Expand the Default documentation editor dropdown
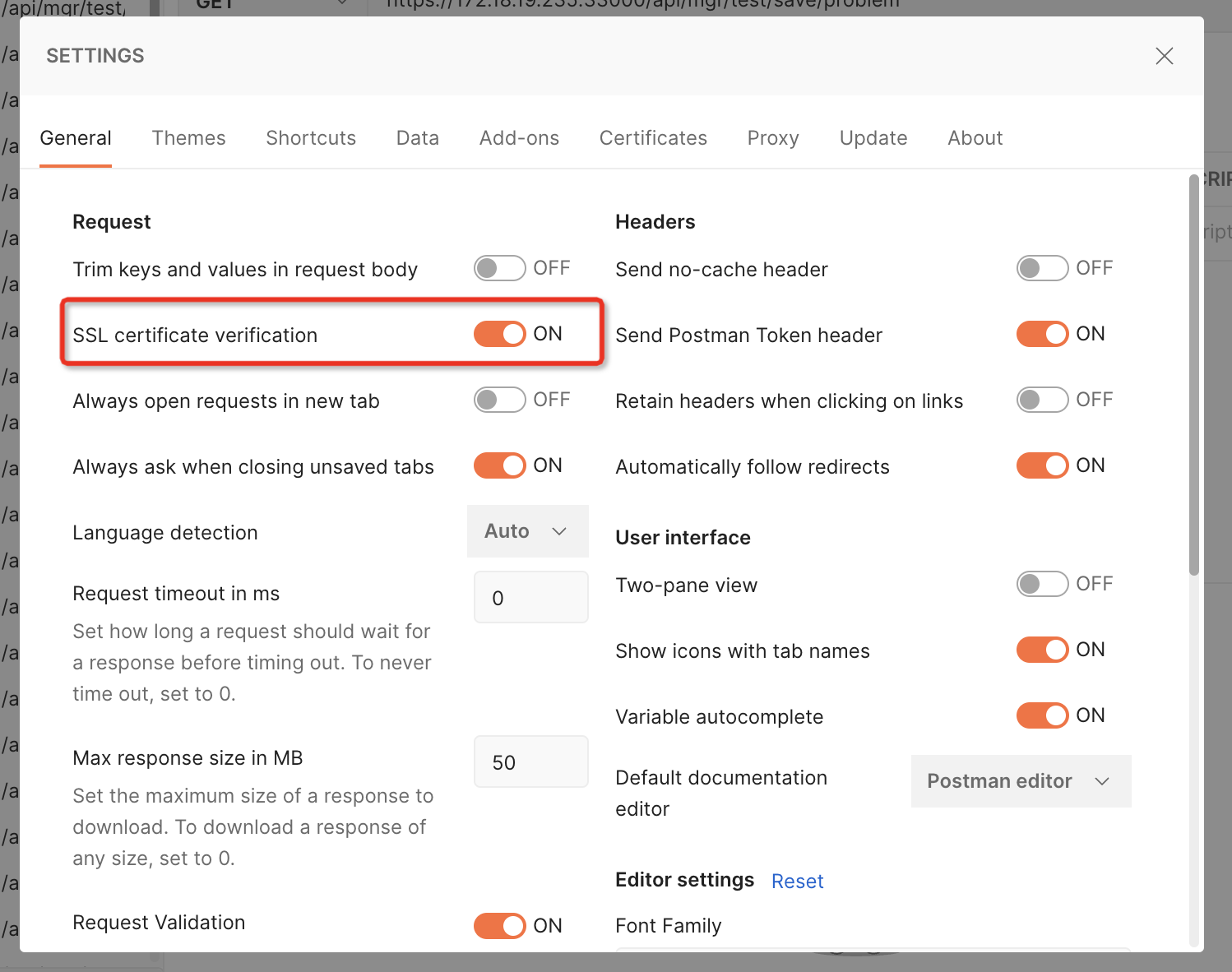Viewport: 1232px width, 972px height. pos(1021,781)
